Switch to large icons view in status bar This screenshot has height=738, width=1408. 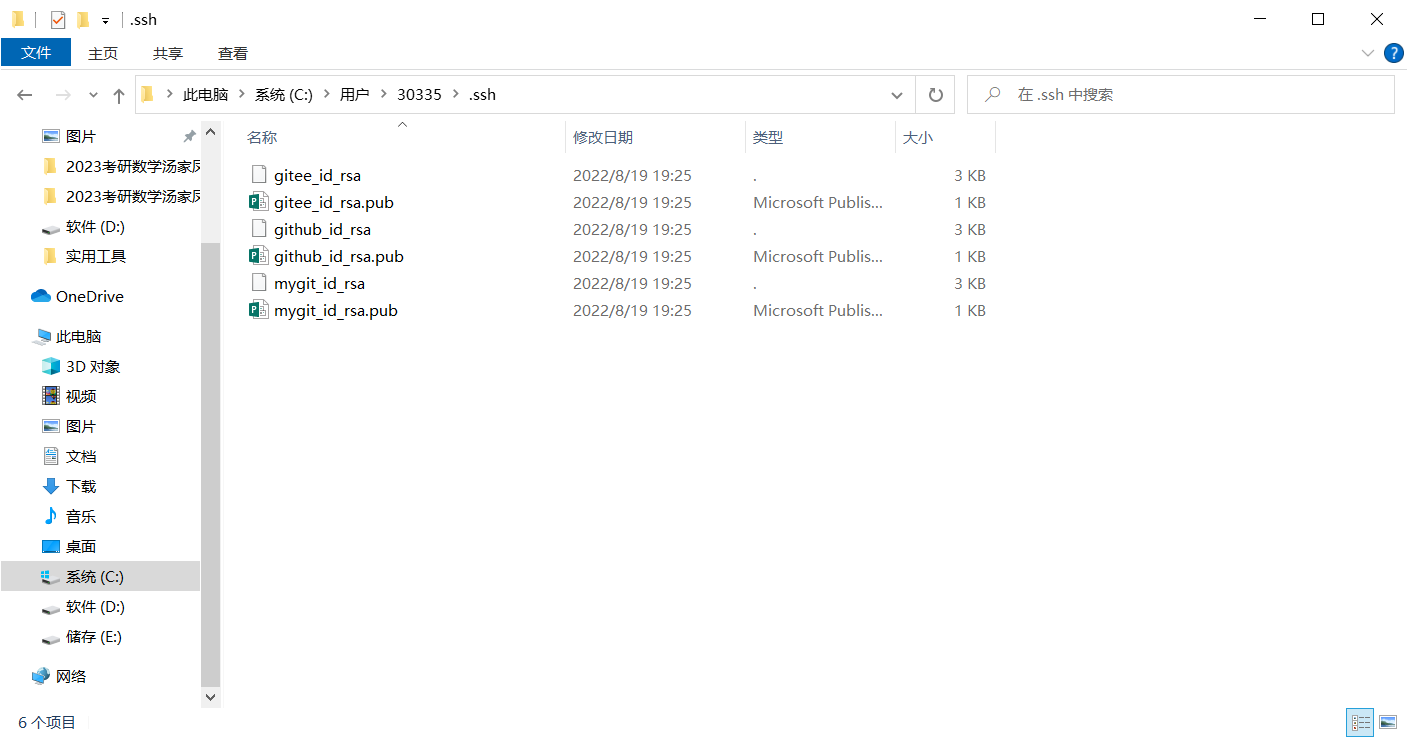[1387, 722]
